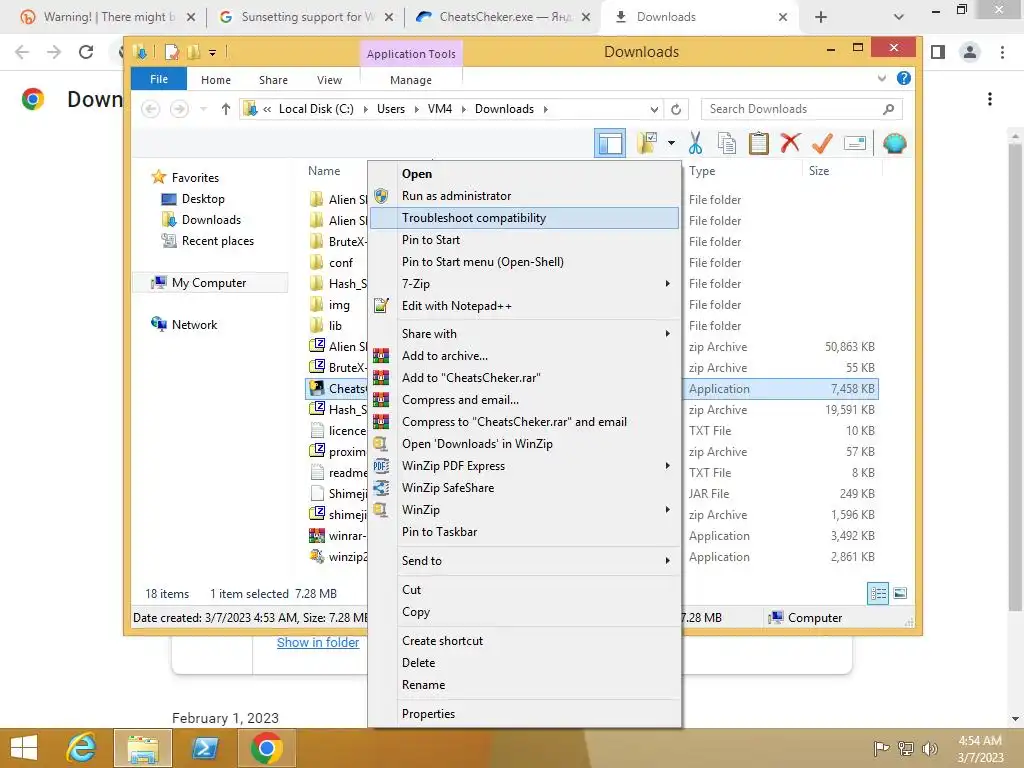The height and width of the screenshot is (768, 1024).
Task: Open Classic Shell settings shell icon
Action: pos(895,143)
